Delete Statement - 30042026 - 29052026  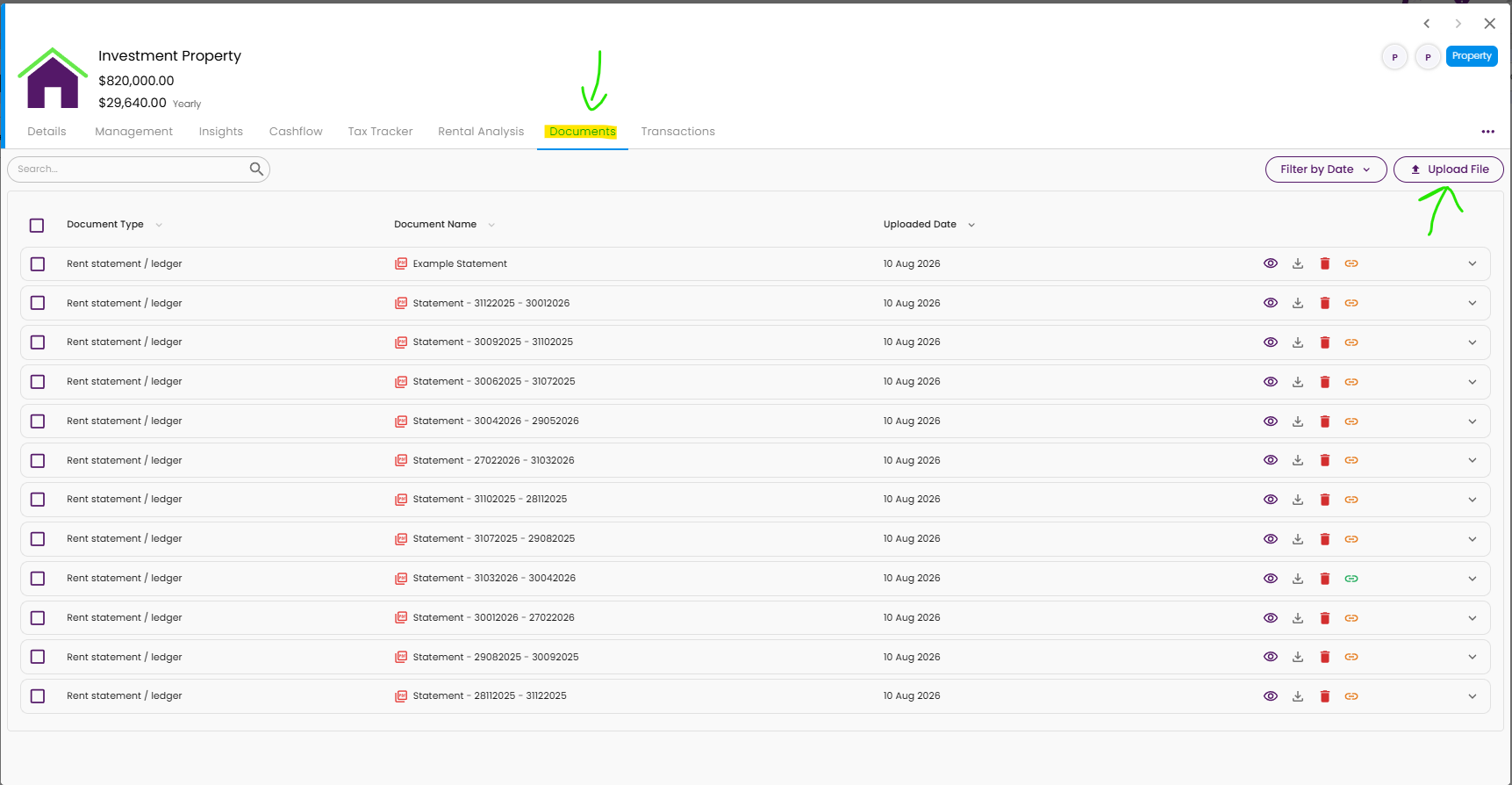pyautogui.click(x=1325, y=421)
